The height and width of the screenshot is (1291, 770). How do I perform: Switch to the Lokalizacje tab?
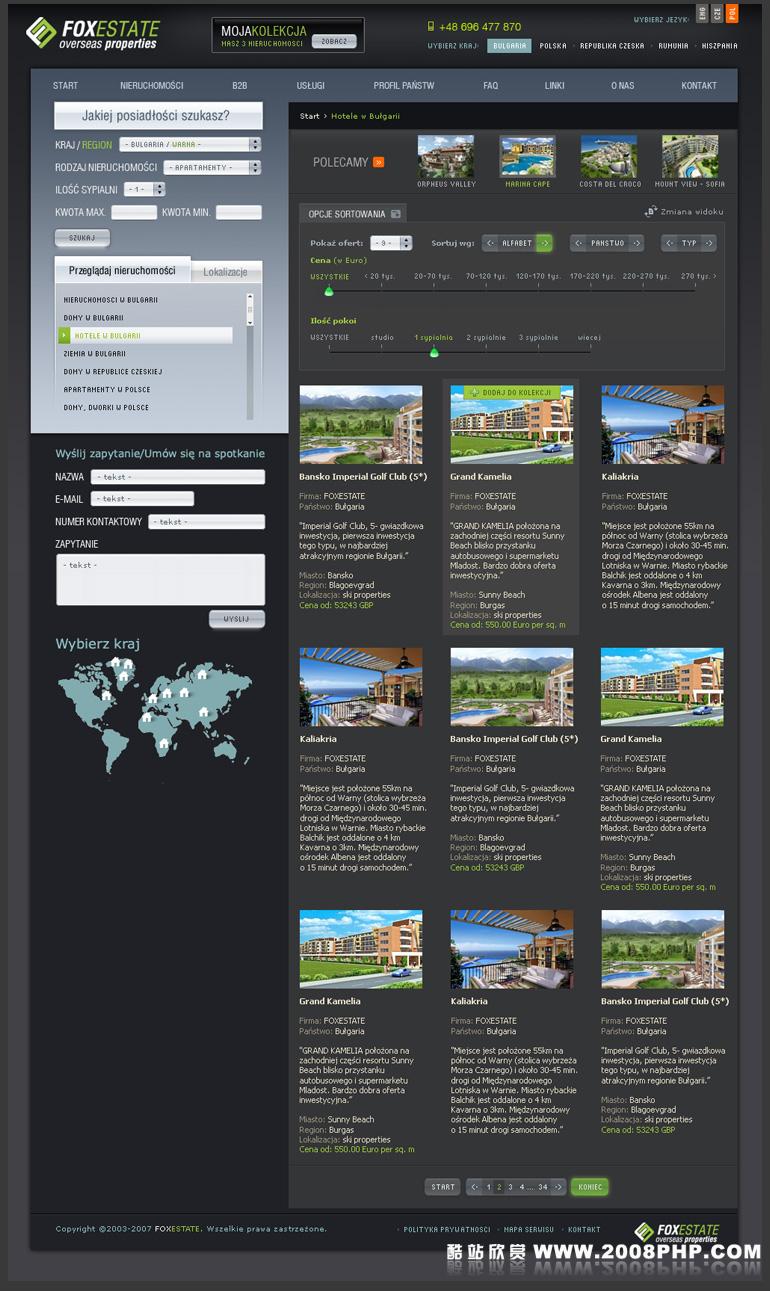pyautogui.click(x=225, y=272)
